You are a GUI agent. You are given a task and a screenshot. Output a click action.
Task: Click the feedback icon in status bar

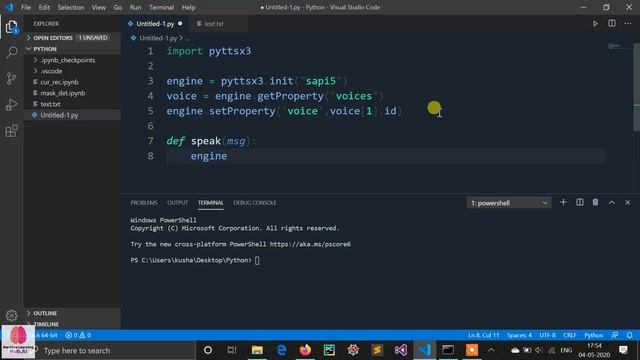click(x=615, y=335)
